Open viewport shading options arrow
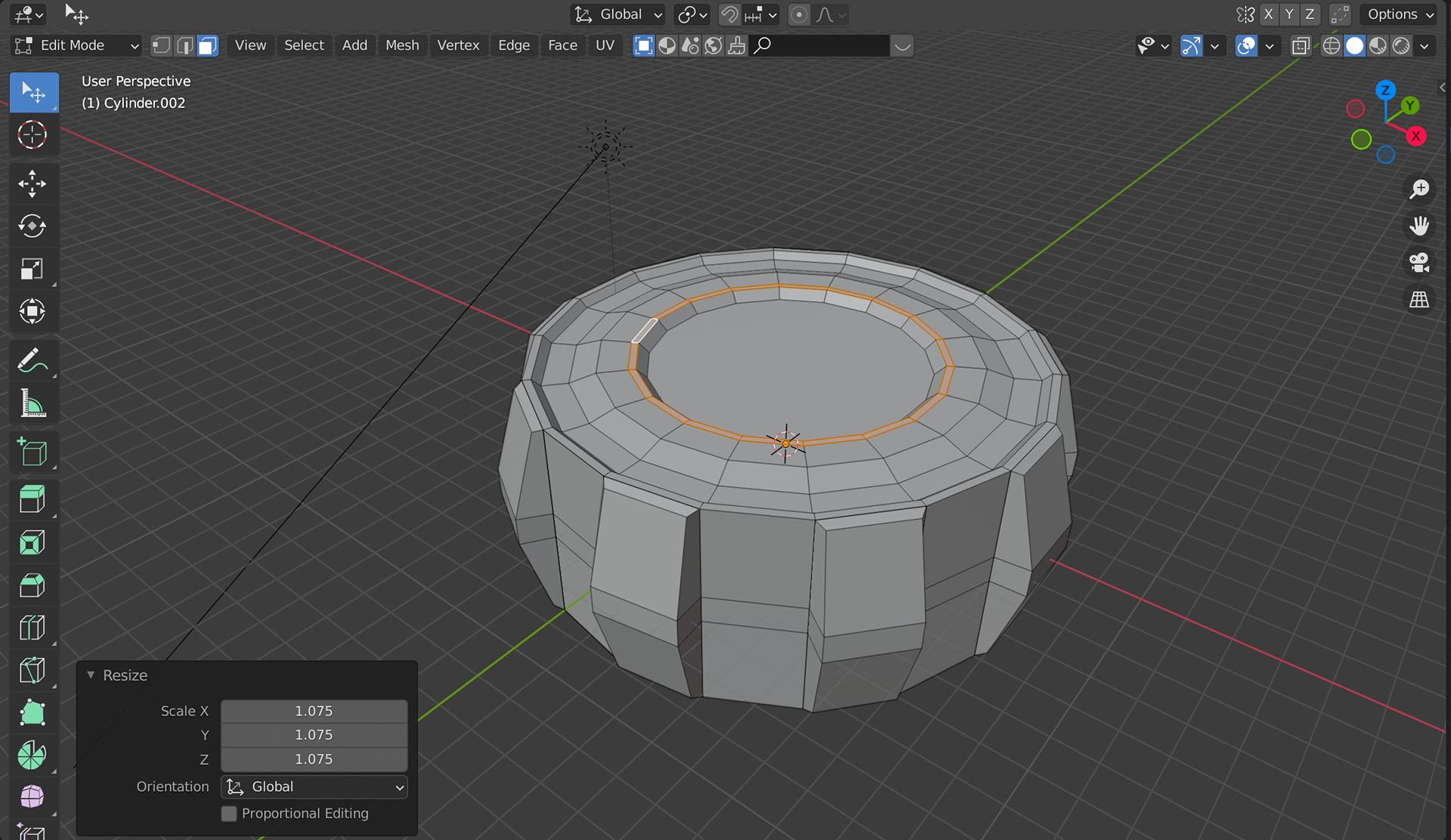Viewport: 1451px width, 840px height. [x=1425, y=46]
